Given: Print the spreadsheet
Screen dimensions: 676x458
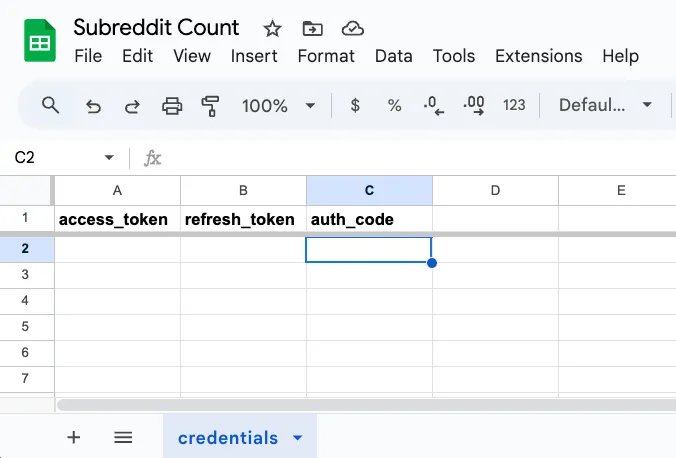Looking at the screenshot, I should (172, 105).
